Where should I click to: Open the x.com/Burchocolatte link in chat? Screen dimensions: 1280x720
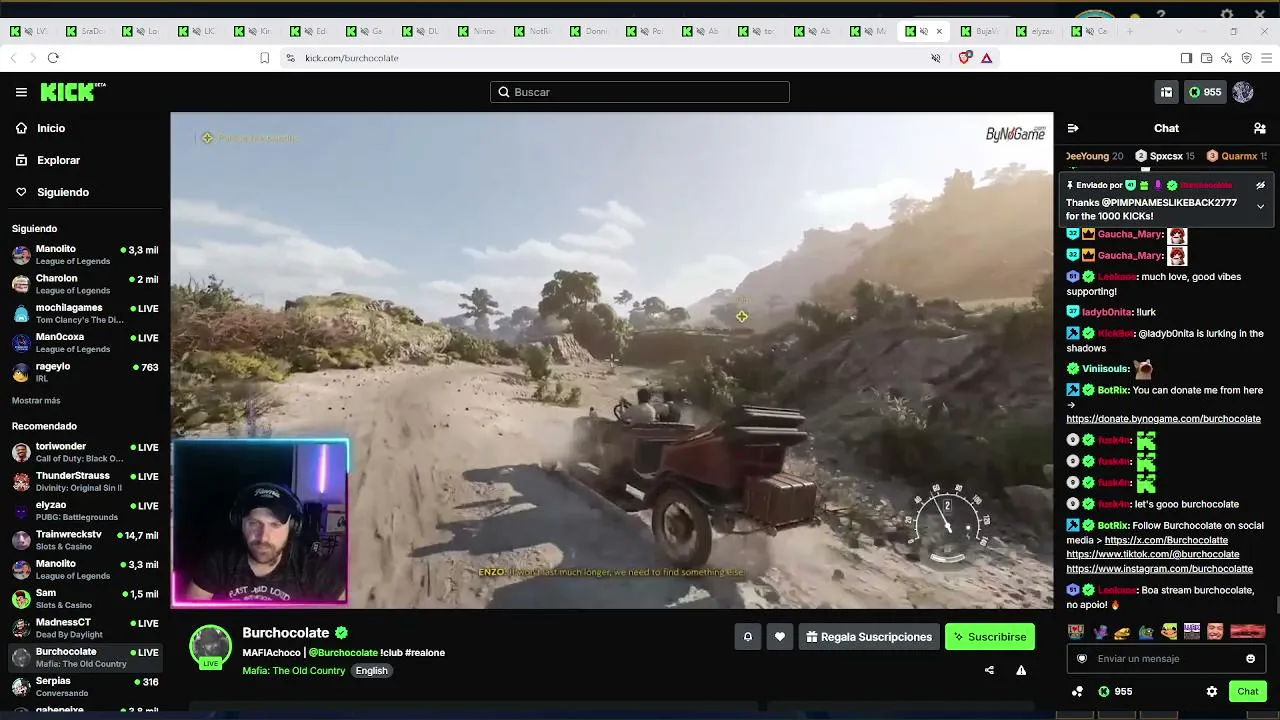tap(1166, 540)
